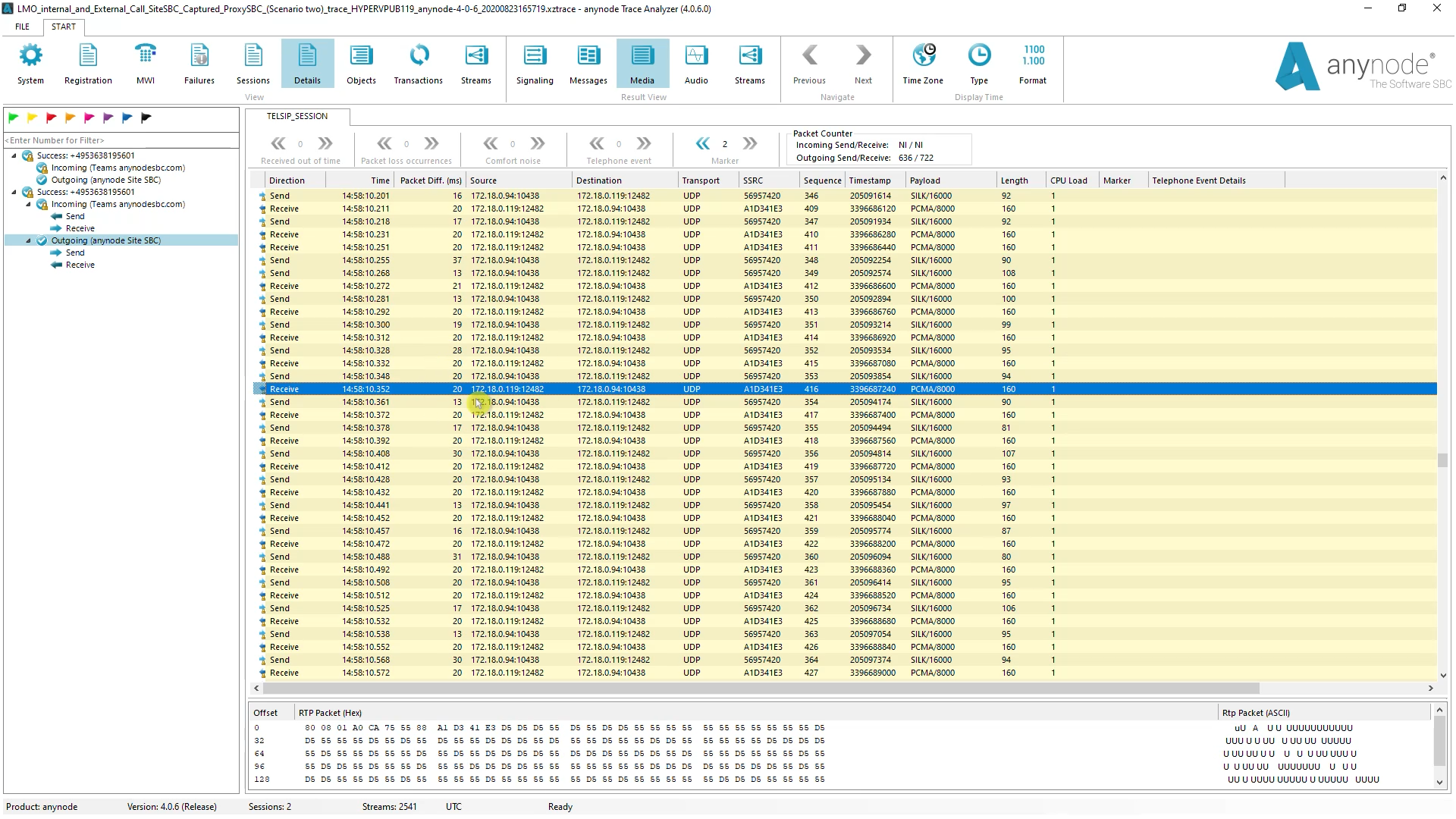1456x819 pixels.
Task: Open Streams in the View group
Action: pos(476,64)
